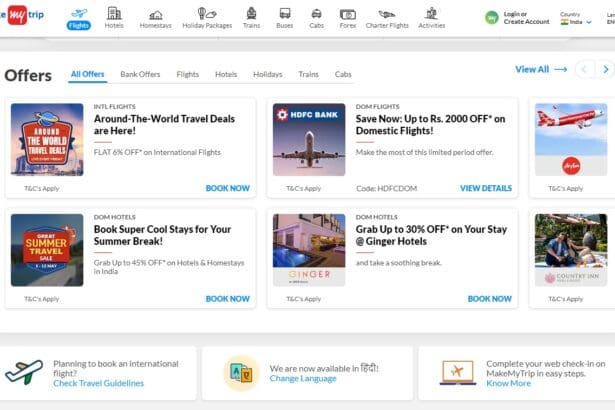Switch to the Hotels offers tab
This screenshot has width=615, height=410.
click(x=226, y=74)
